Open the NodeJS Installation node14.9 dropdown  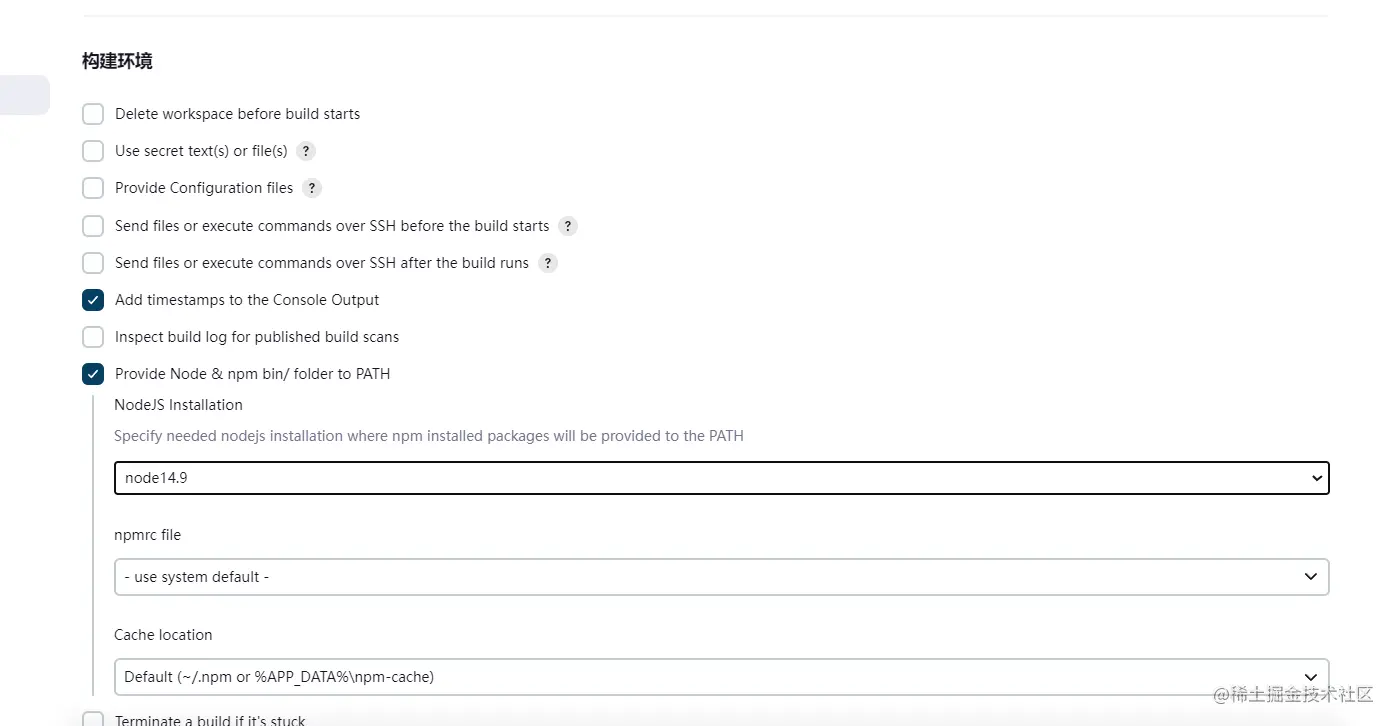click(x=722, y=478)
